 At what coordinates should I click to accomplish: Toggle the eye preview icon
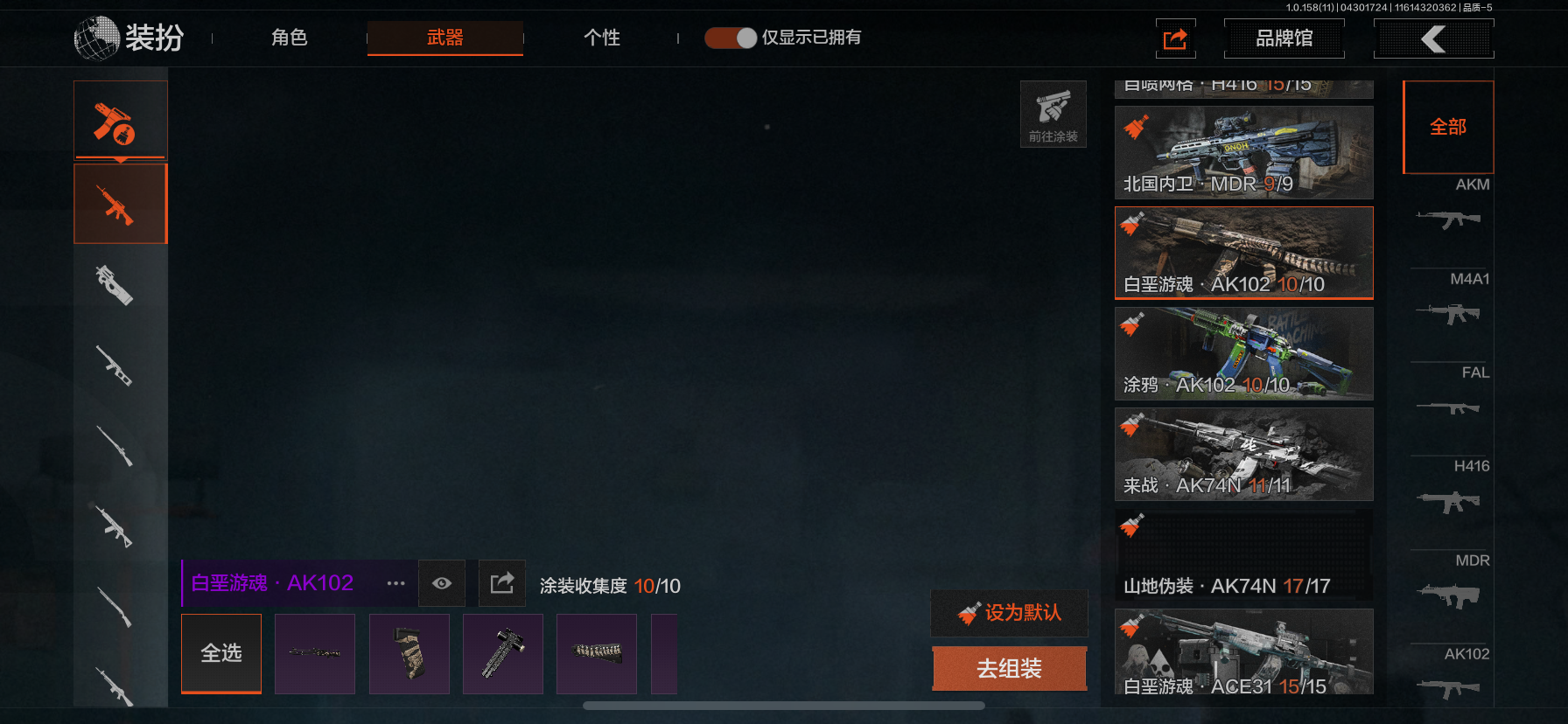tap(442, 583)
